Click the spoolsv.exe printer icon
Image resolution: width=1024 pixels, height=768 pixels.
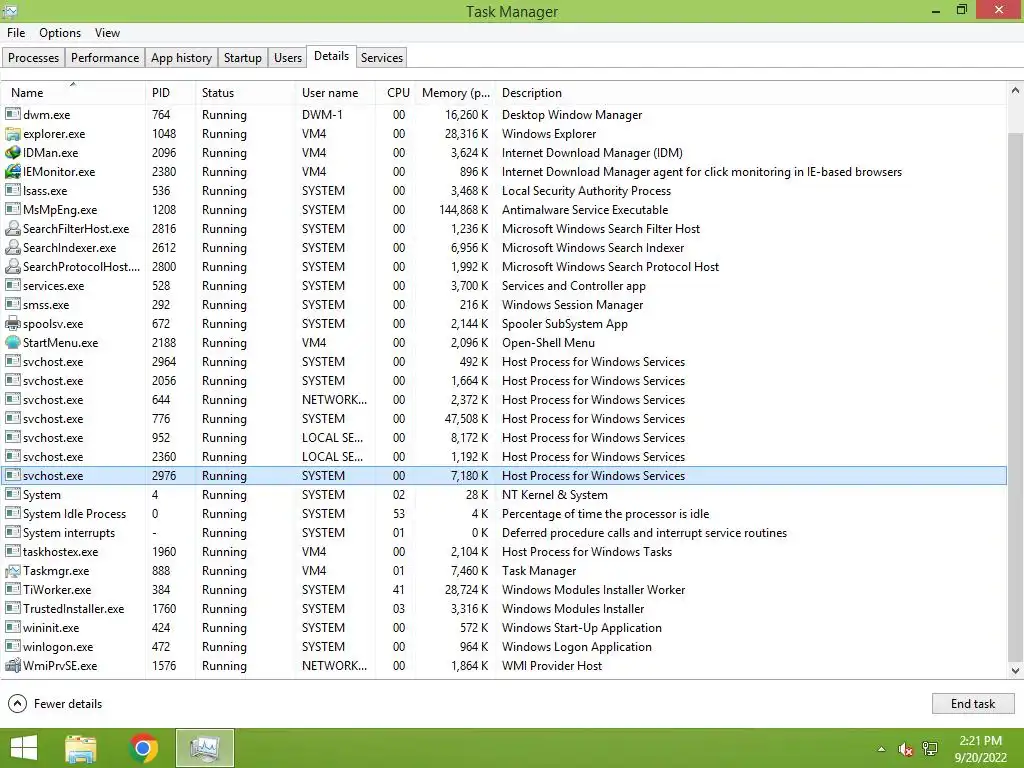click(x=12, y=323)
